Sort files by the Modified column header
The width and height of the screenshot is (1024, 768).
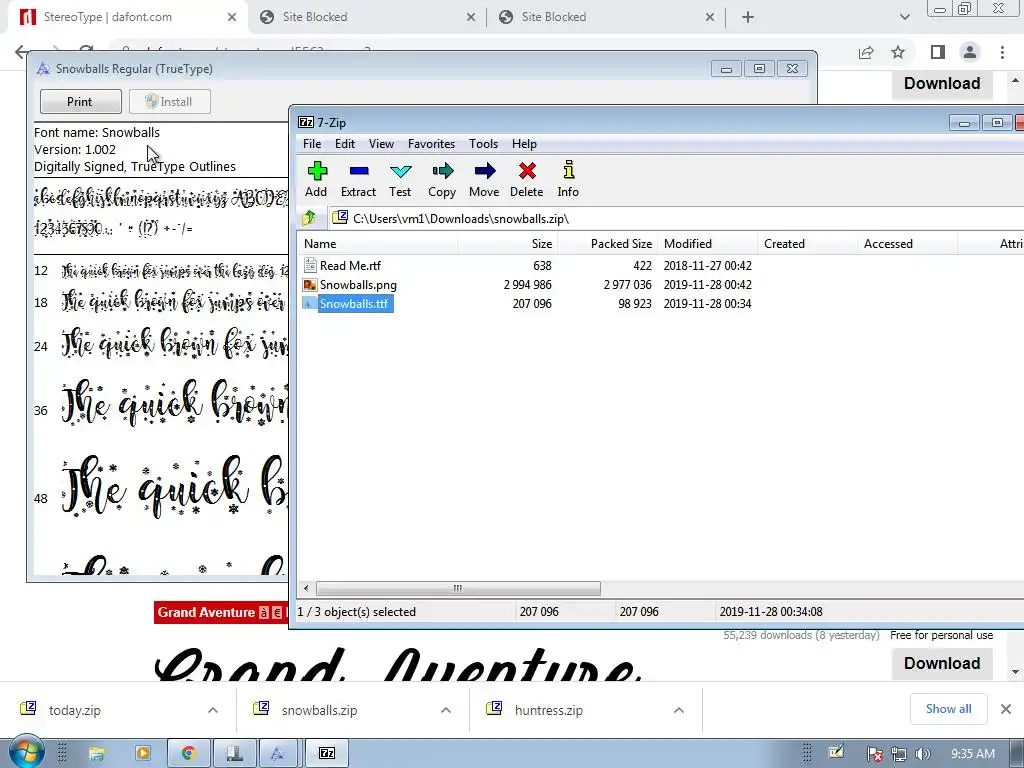point(708,244)
